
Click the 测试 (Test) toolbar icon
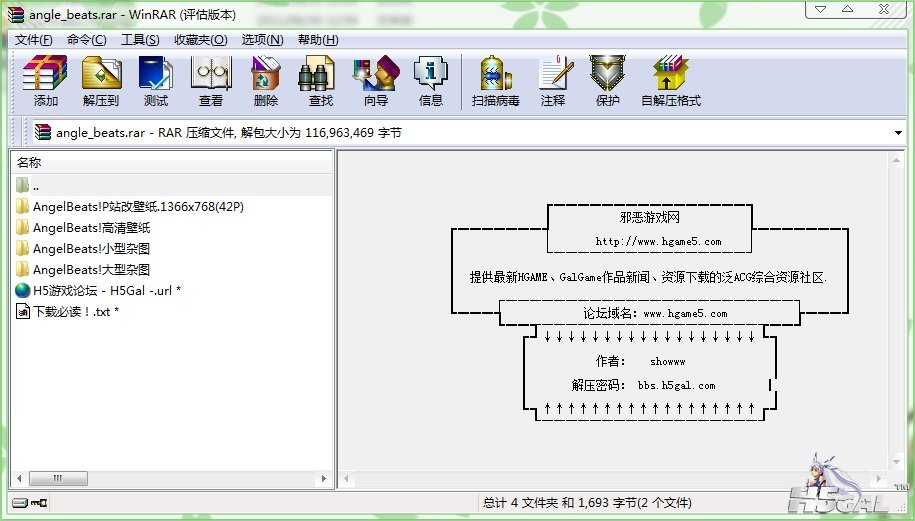point(155,74)
